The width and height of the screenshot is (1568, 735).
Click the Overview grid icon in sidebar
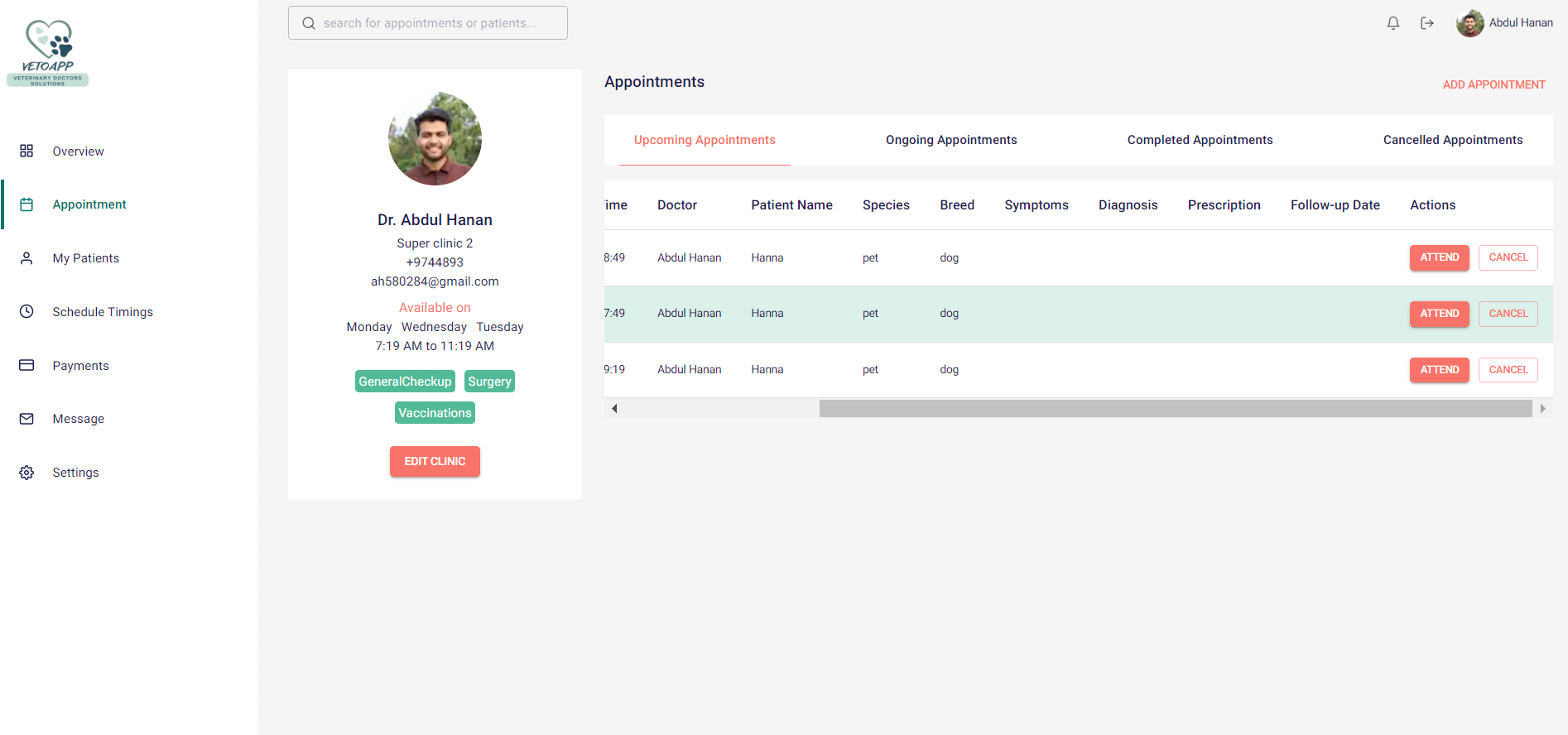[26, 151]
